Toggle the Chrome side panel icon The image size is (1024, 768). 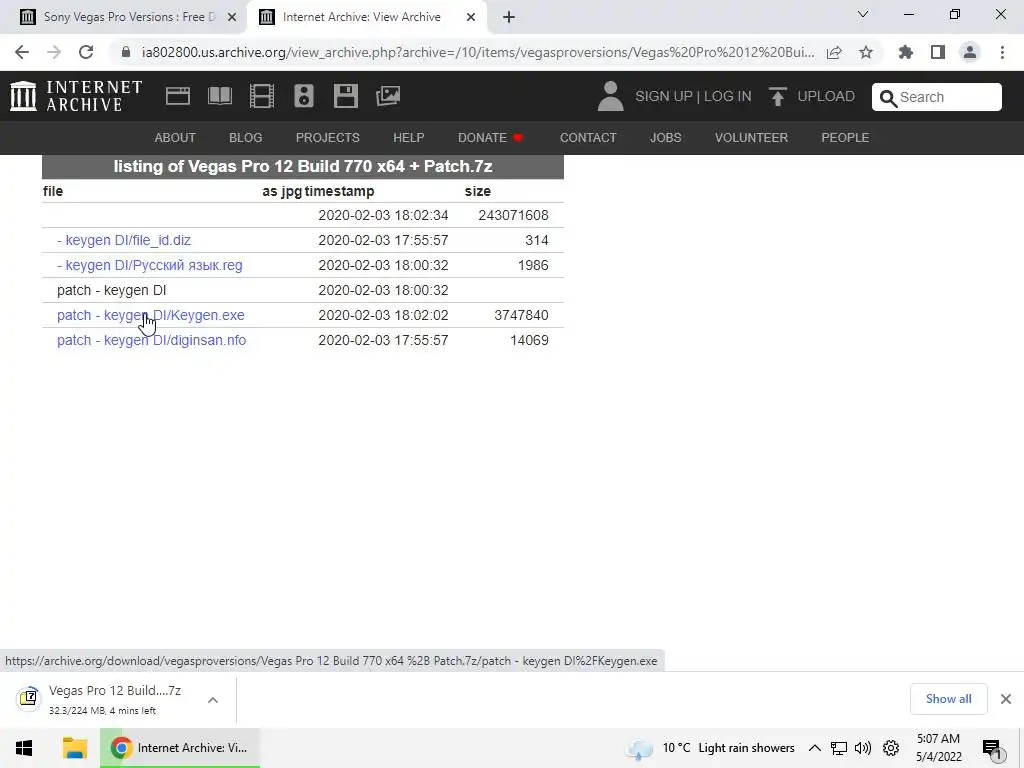(938, 52)
